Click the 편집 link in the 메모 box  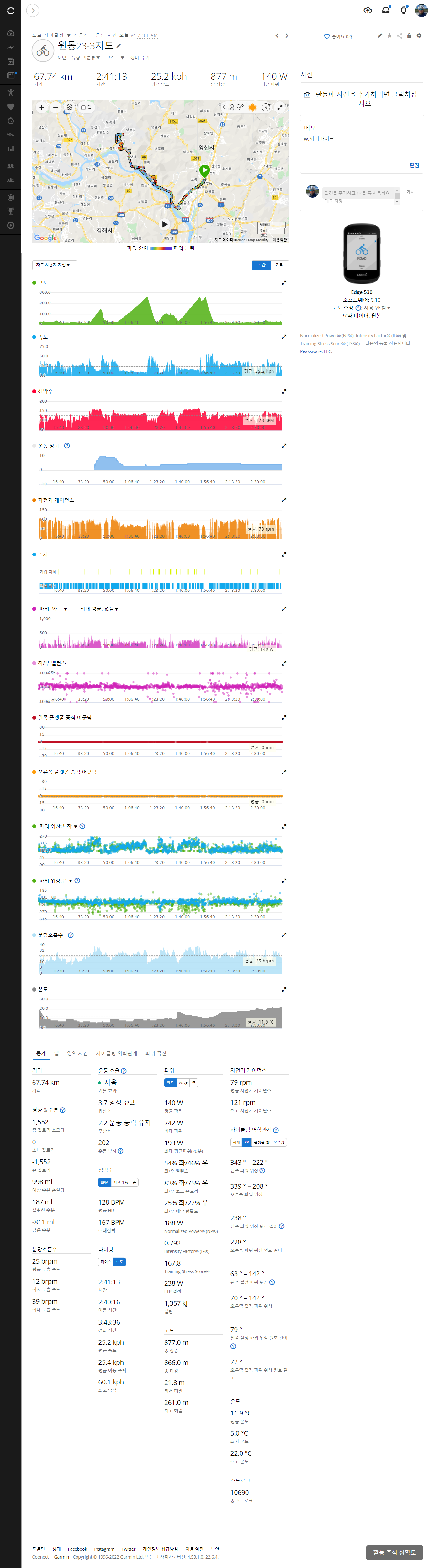(414, 166)
